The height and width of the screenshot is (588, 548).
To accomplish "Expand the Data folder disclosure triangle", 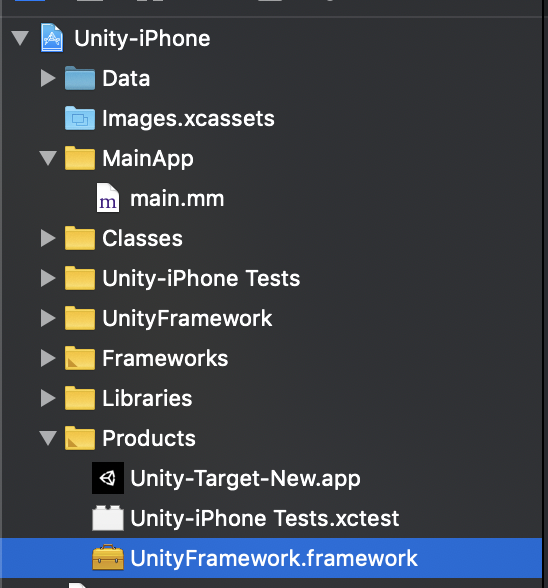I will tap(48, 78).
